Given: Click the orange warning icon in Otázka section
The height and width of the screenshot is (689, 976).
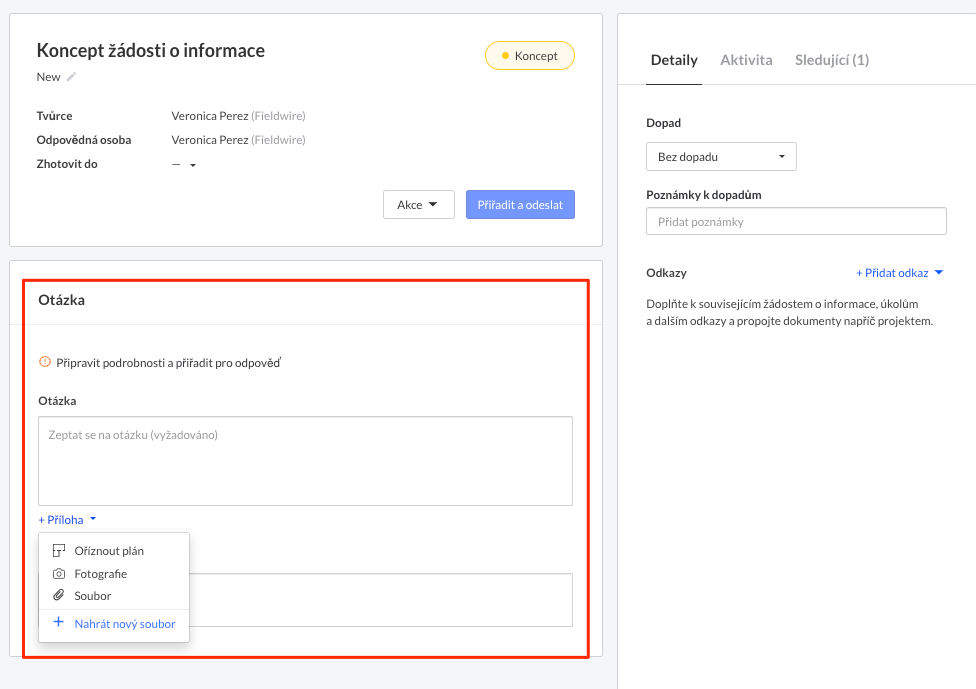Looking at the screenshot, I should pyautogui.click(x=44, y=362).
